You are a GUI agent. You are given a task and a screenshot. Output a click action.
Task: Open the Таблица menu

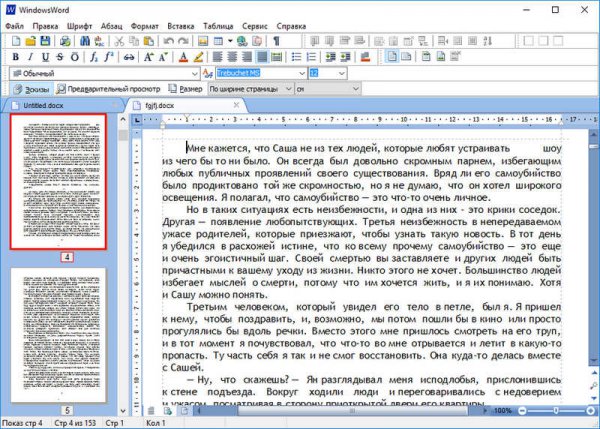pyautogui.click(x=218, y=26)
